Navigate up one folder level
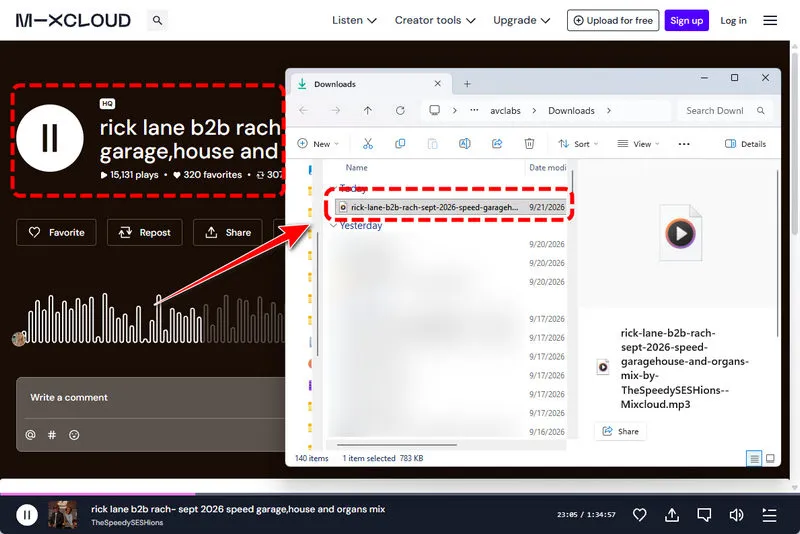 click(x=367, y=110)
